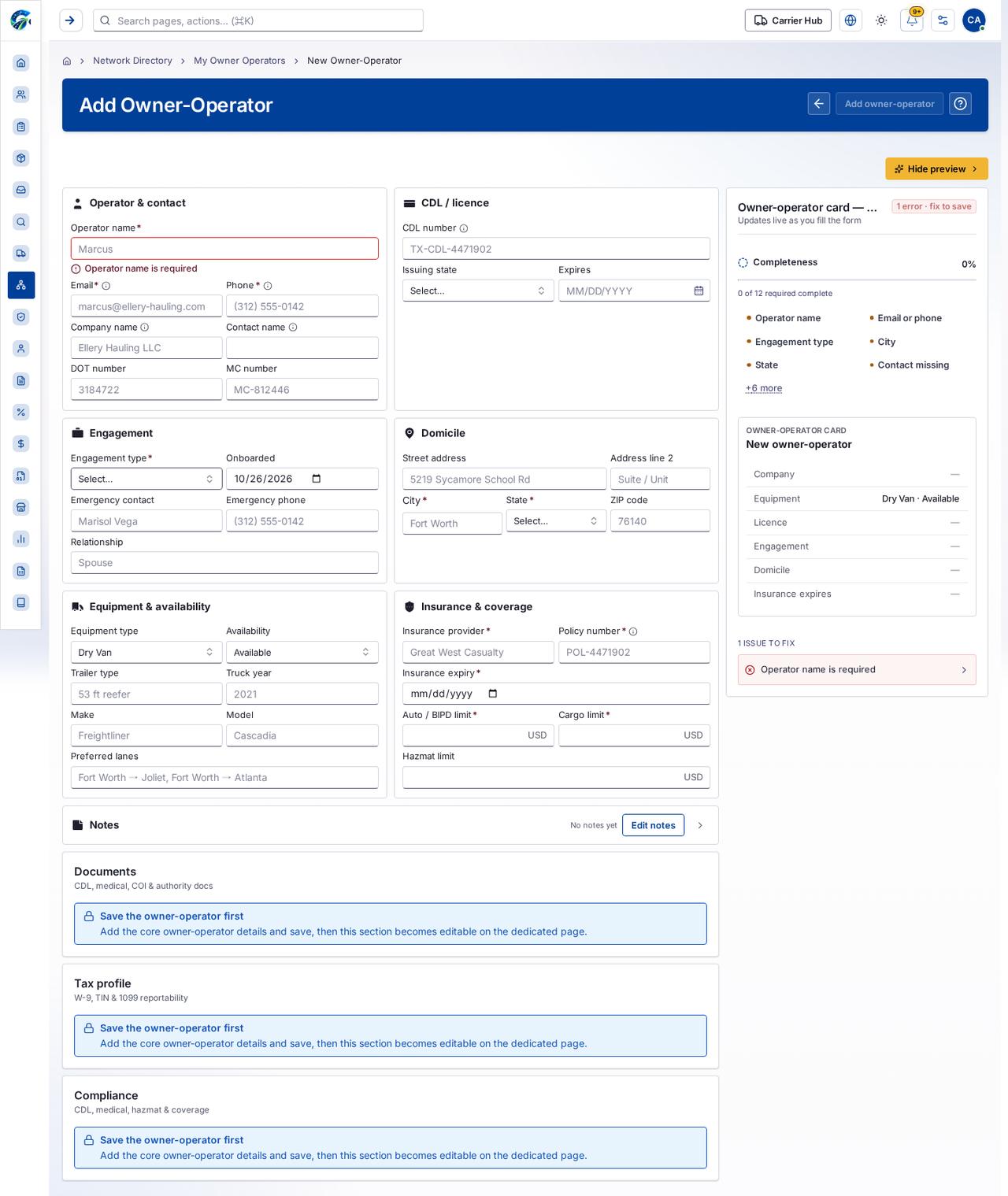The width and height of the screenshot is (1008, 1196).
Task: Open the users group sidebar icon
Action: (x=21, y=94)
